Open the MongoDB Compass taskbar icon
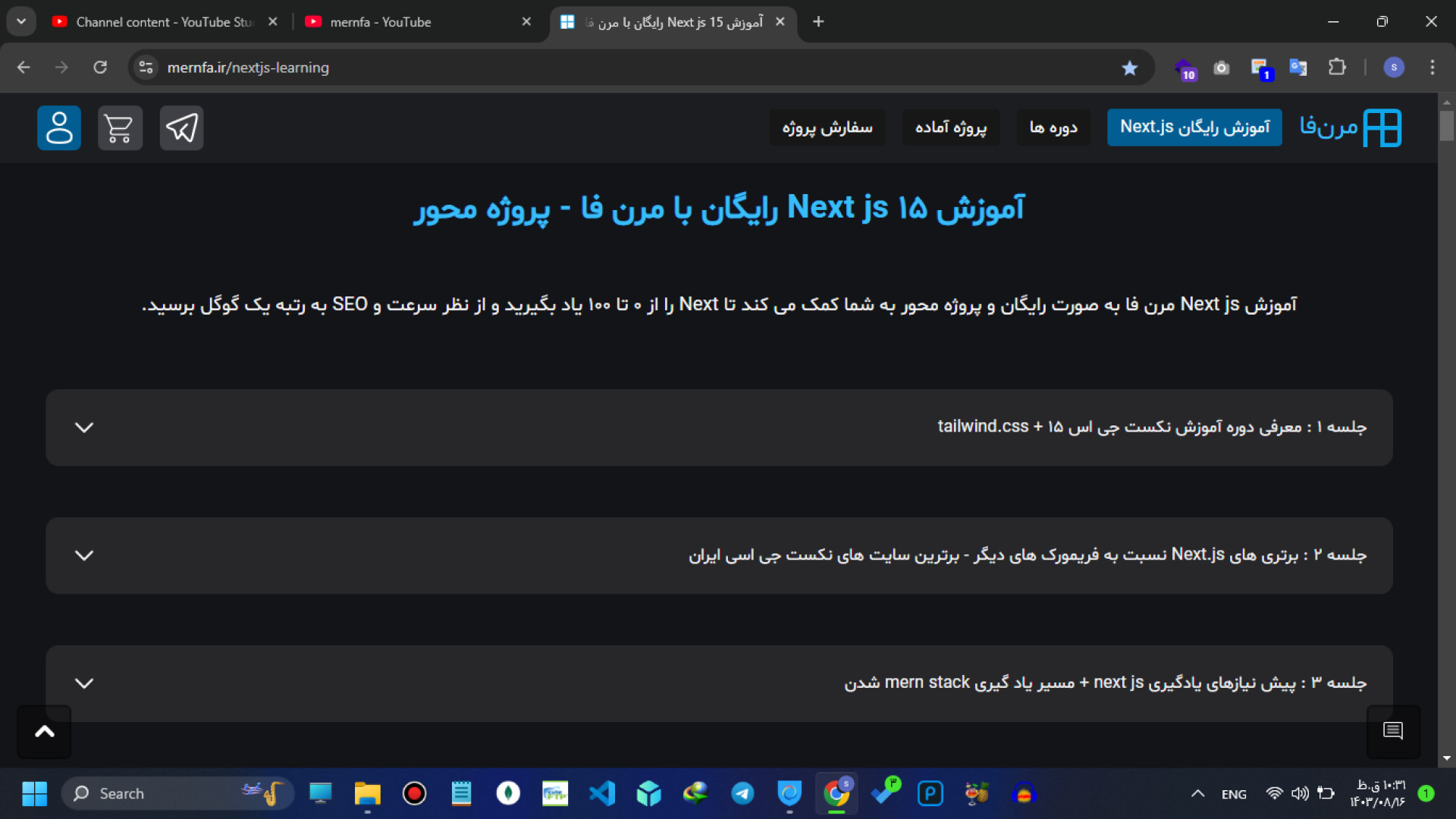 pos(508,794)
